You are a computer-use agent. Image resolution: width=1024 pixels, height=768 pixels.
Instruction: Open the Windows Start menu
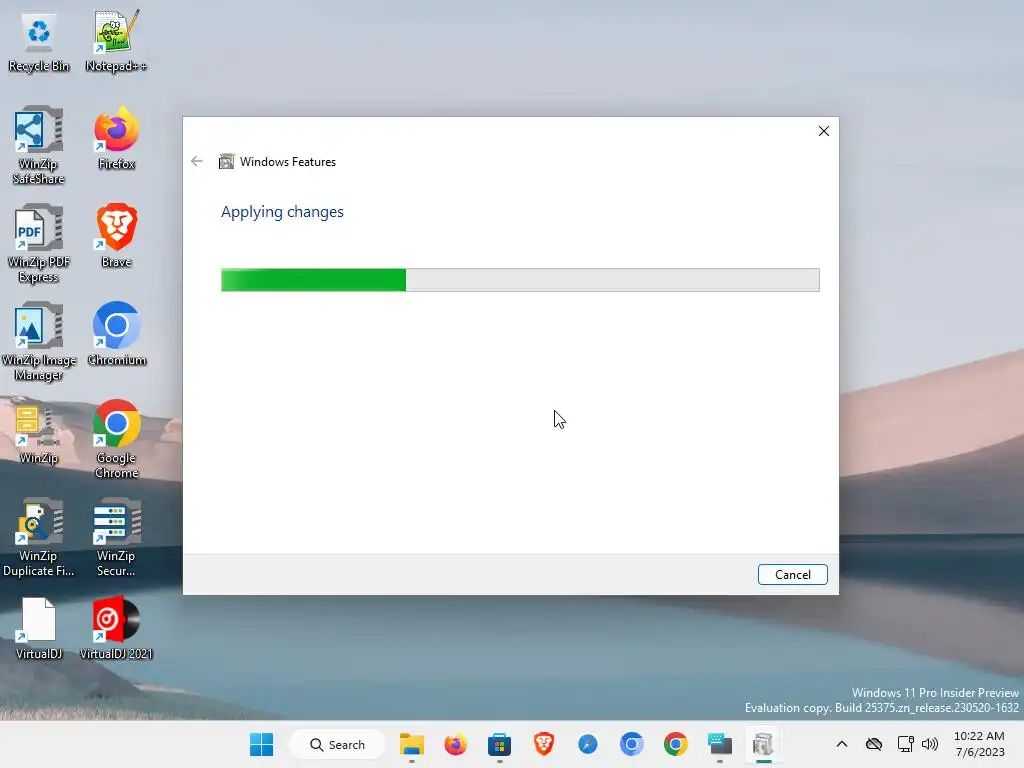pos(261,744)
